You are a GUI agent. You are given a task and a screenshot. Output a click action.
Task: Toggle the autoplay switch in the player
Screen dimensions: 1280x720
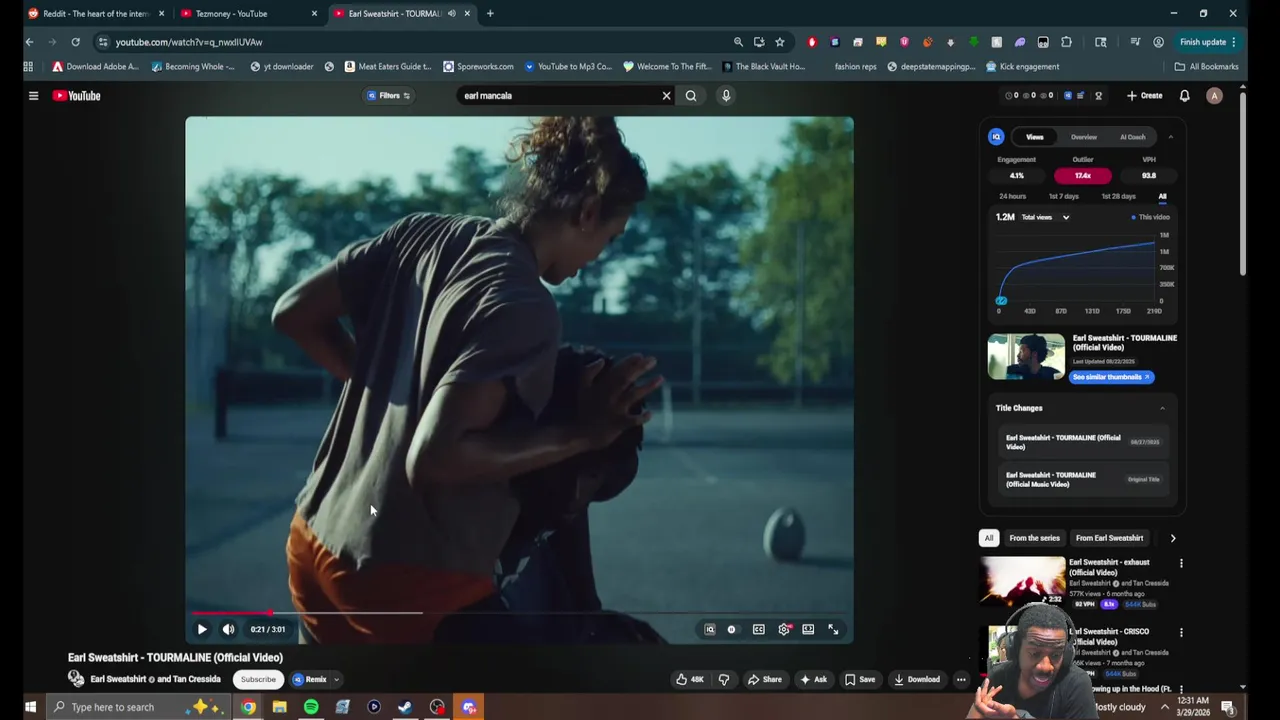coord(731,629)
